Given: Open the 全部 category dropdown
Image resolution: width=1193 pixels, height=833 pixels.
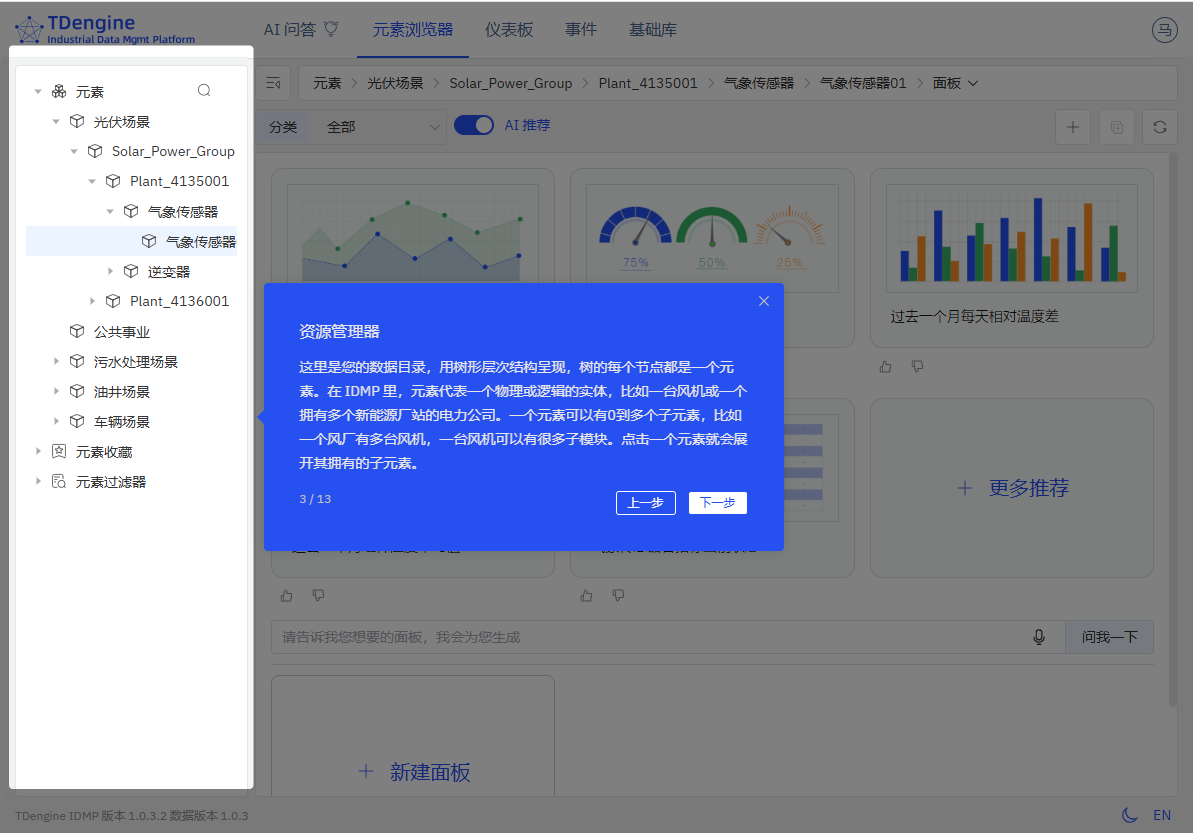Looking at the screenshot, I should pyautogui.click(x=379, y=127).
